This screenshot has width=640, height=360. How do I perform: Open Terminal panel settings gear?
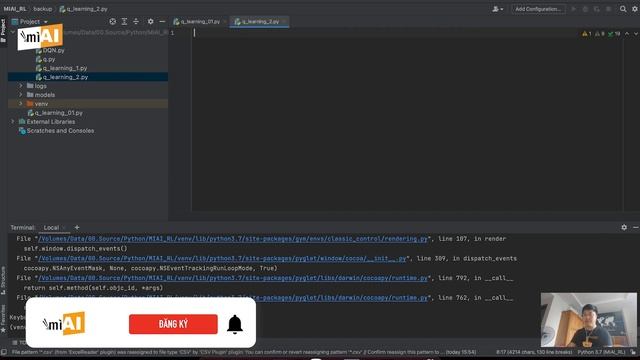click(624, 227)
